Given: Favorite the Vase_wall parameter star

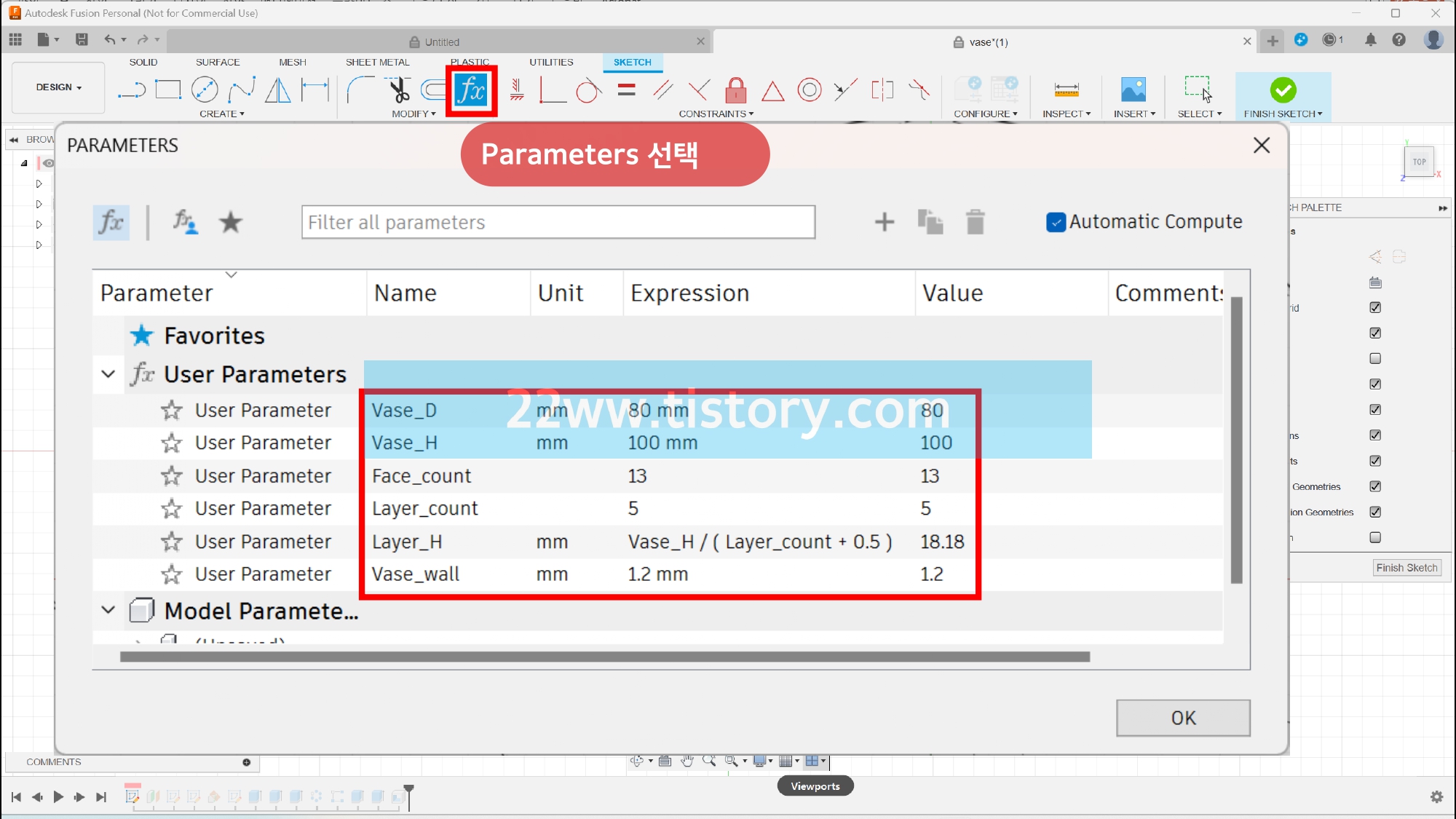Looking at the screenshot, I should point(172,574).
